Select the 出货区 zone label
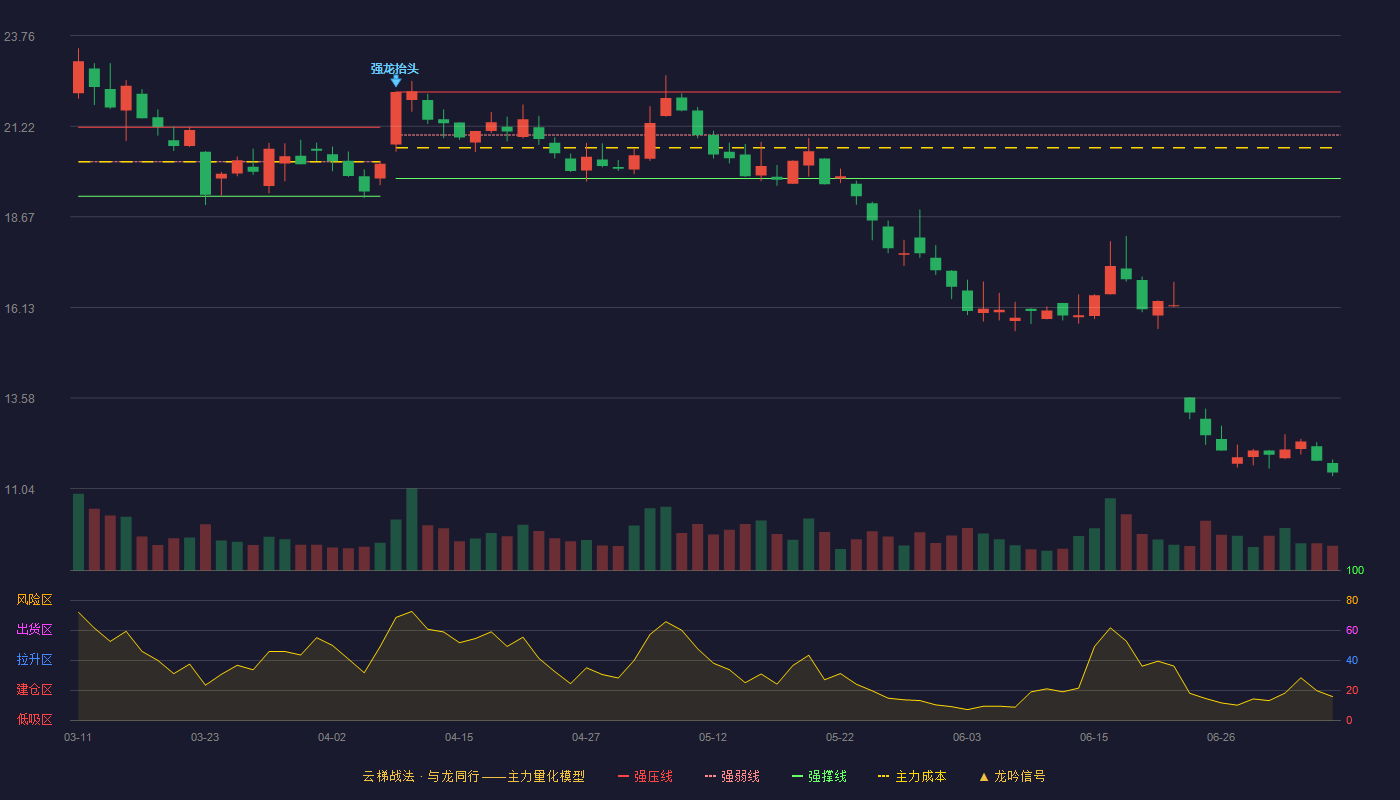This screenshot has height=800, width=1400. tap(34, 630)
